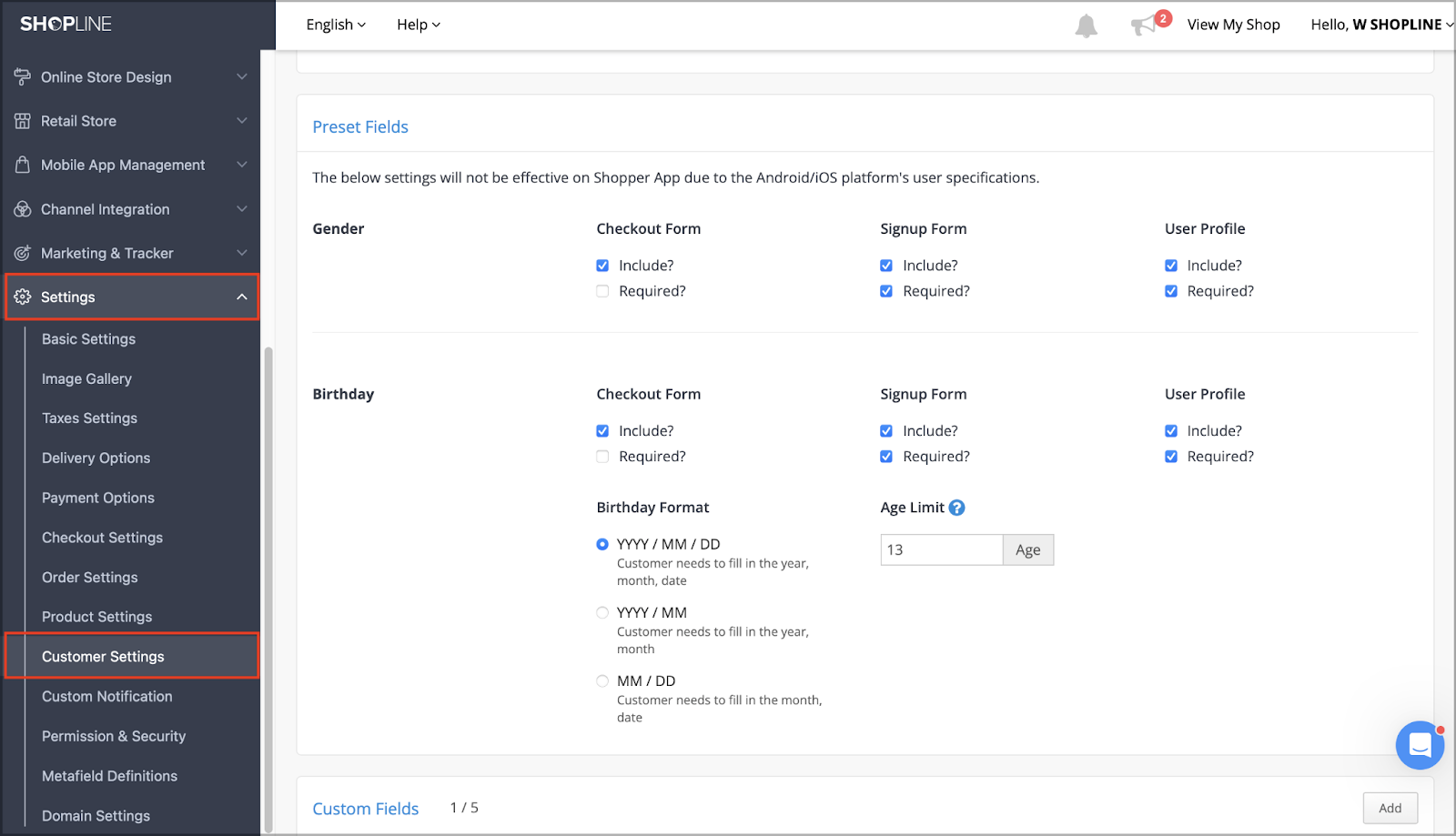Click the Retail Store shop icon
Viewport: 1456px width, 836px height.
click(x=23, y=121)
